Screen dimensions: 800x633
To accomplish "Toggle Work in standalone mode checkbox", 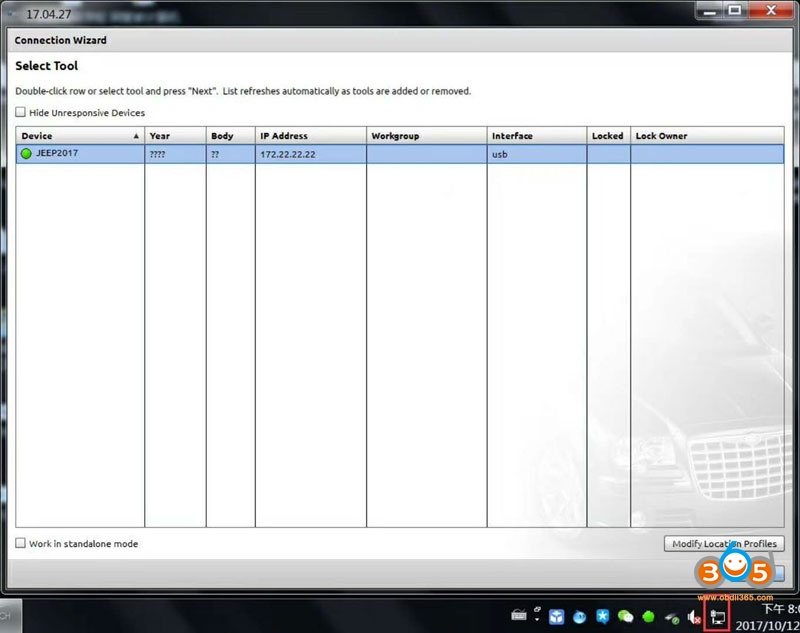I will pos(21,544).
